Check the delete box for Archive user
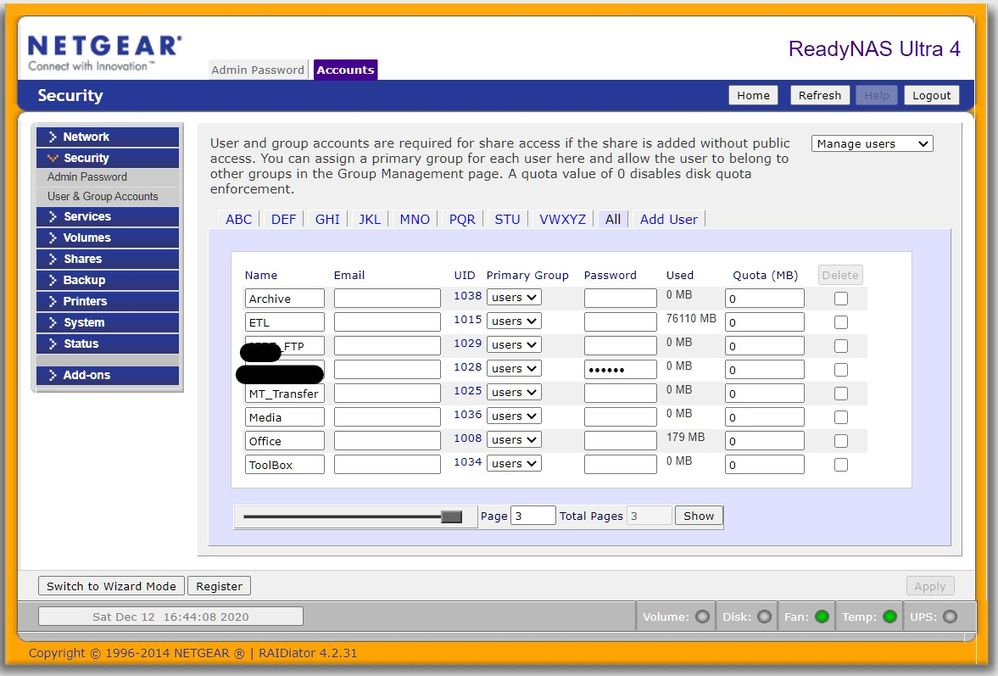Image resolution: width=998 pixels, height=676 pixels. [x=841, y=298]
